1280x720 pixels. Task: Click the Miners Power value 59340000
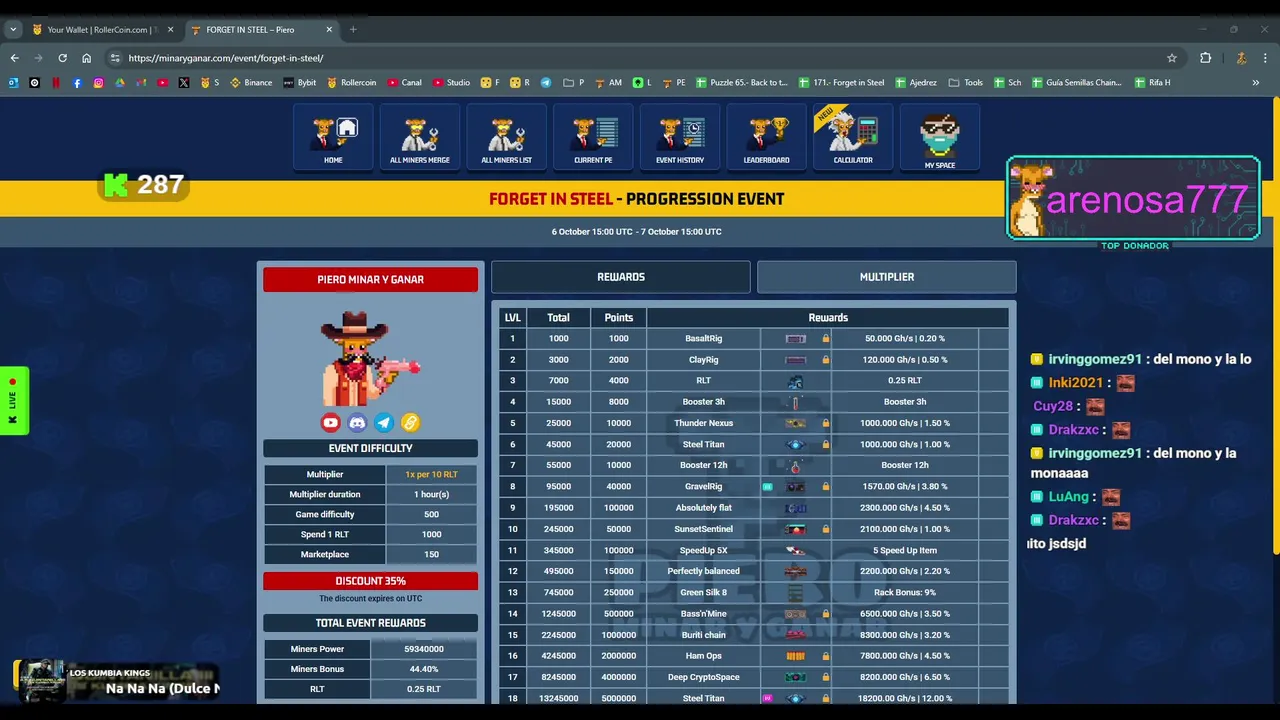tap(424, 649)
